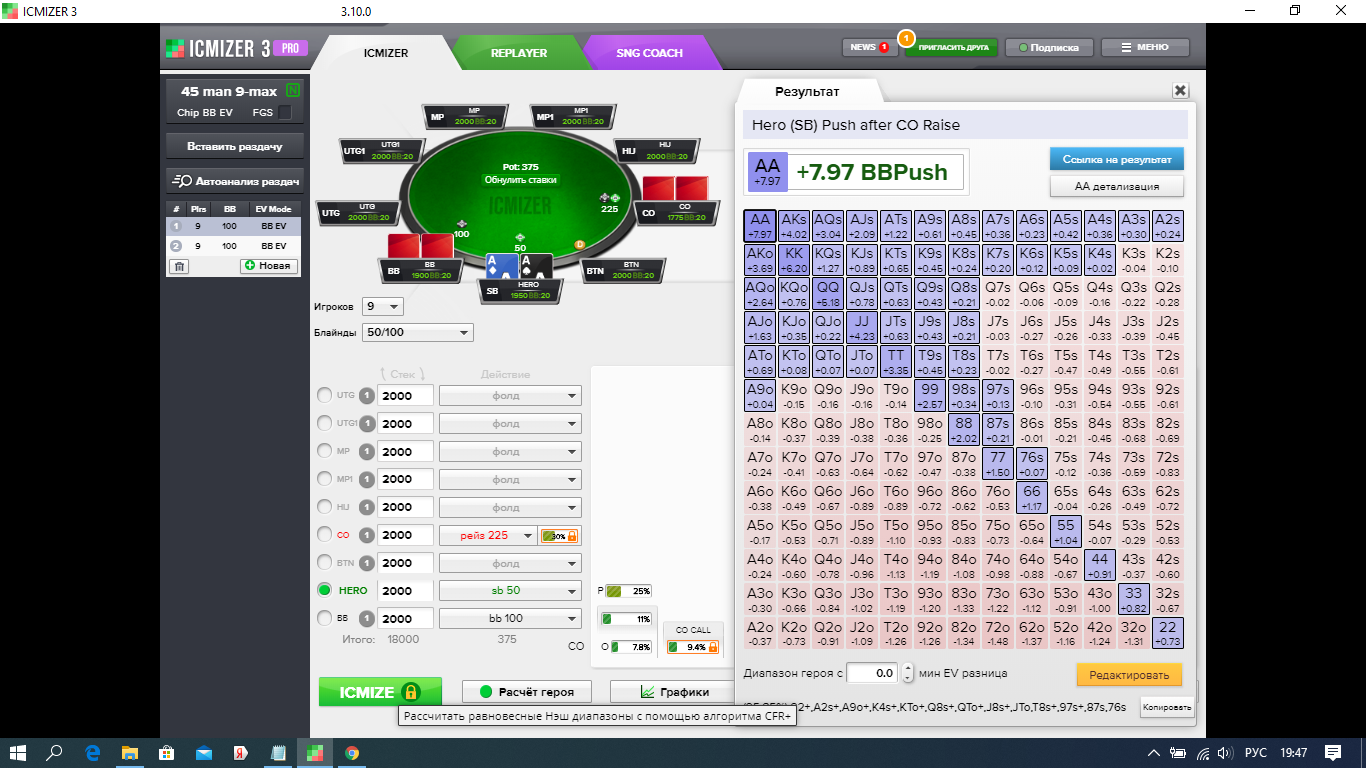This screenshot has height=768, width=1366.
Task: Open the Yandex browser taskbar icon
Action: 241,752
